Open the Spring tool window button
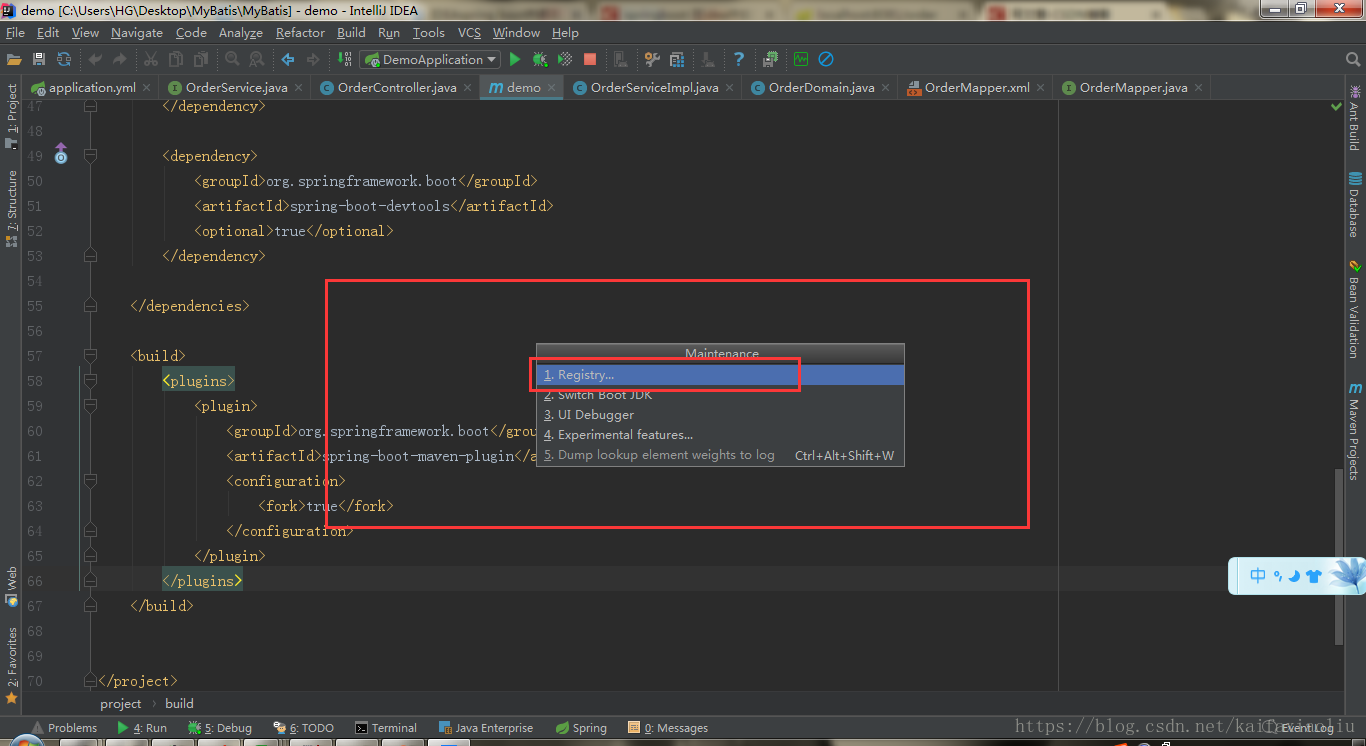Image resolution: width=1366 pixels, height=746 pixels. click(581, 728)
